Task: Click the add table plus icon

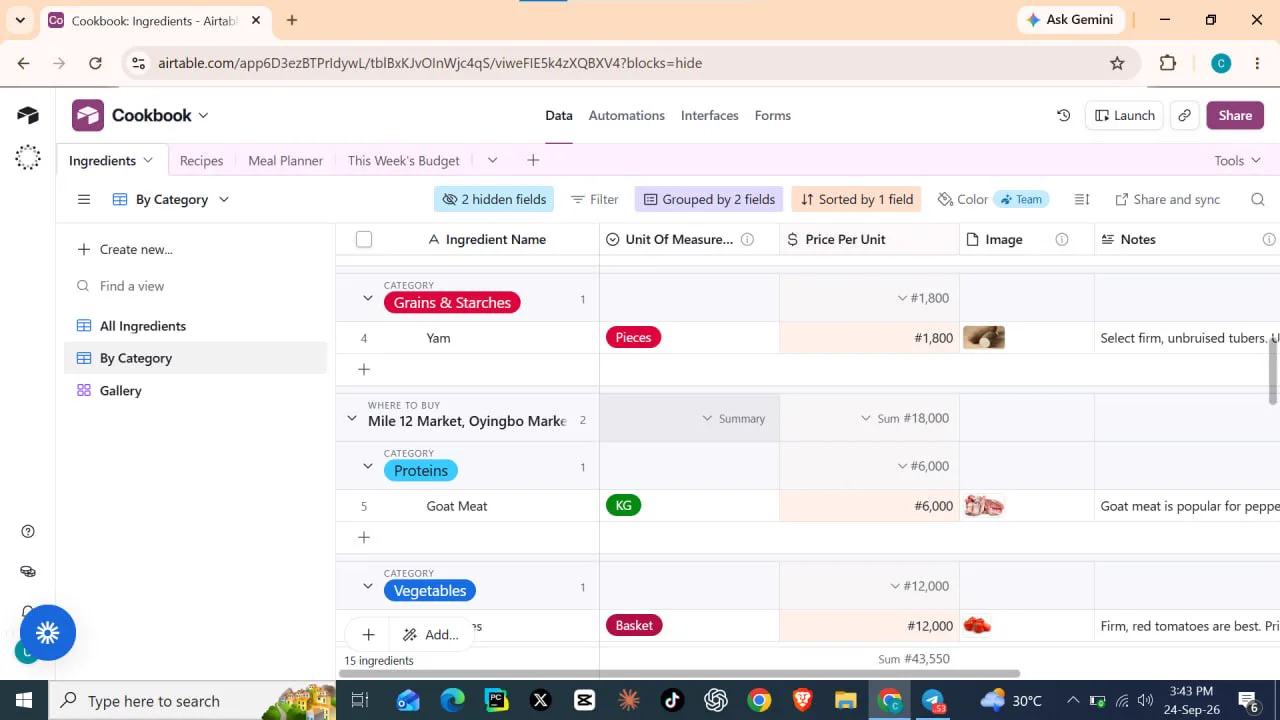Action: (533, 160)
